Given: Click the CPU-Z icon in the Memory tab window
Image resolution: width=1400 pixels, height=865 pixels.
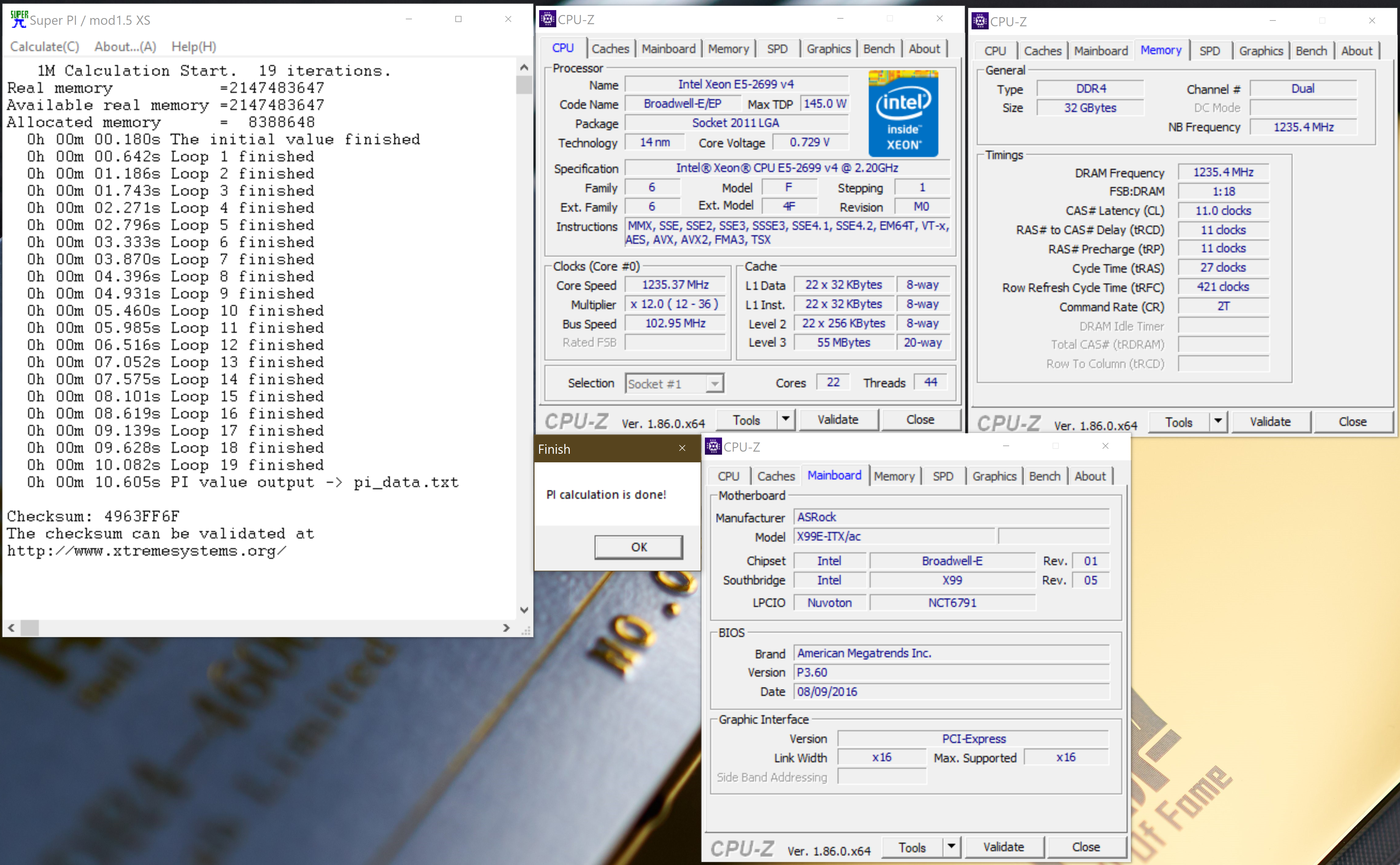Looking at the screenshot, I should (979, 21).
